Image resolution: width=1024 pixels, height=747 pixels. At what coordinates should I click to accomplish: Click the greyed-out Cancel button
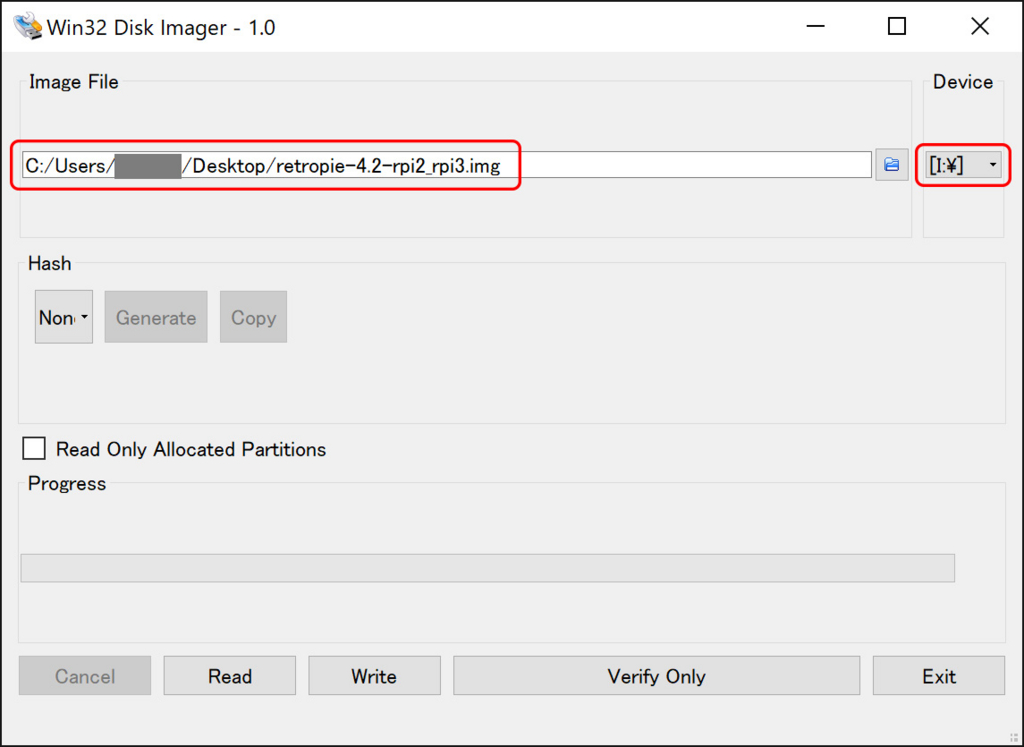tap(85, 676)
